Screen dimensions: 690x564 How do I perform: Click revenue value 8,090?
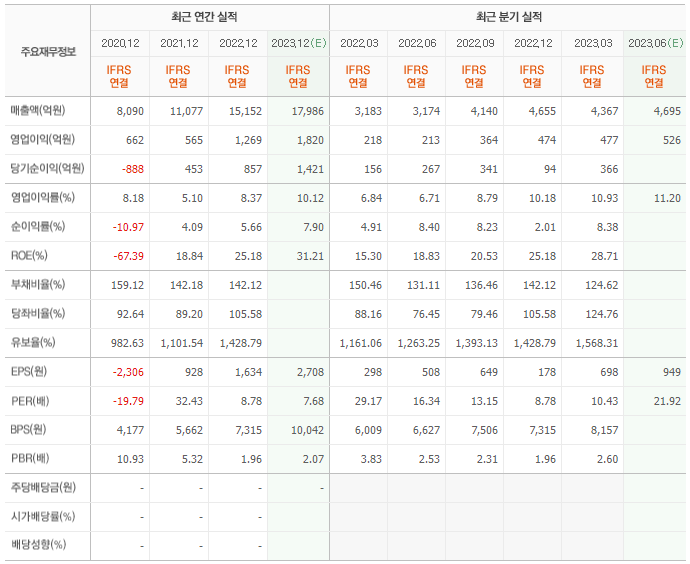pos(130,111)
